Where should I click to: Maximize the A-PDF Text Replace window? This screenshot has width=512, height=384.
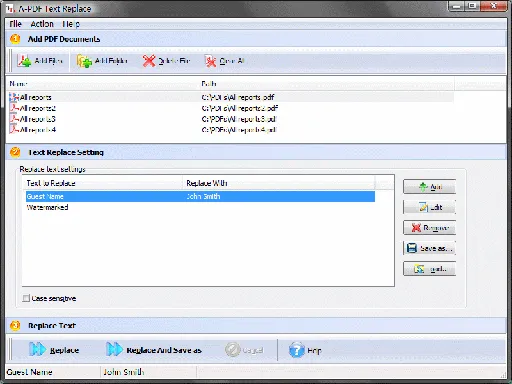472,6
